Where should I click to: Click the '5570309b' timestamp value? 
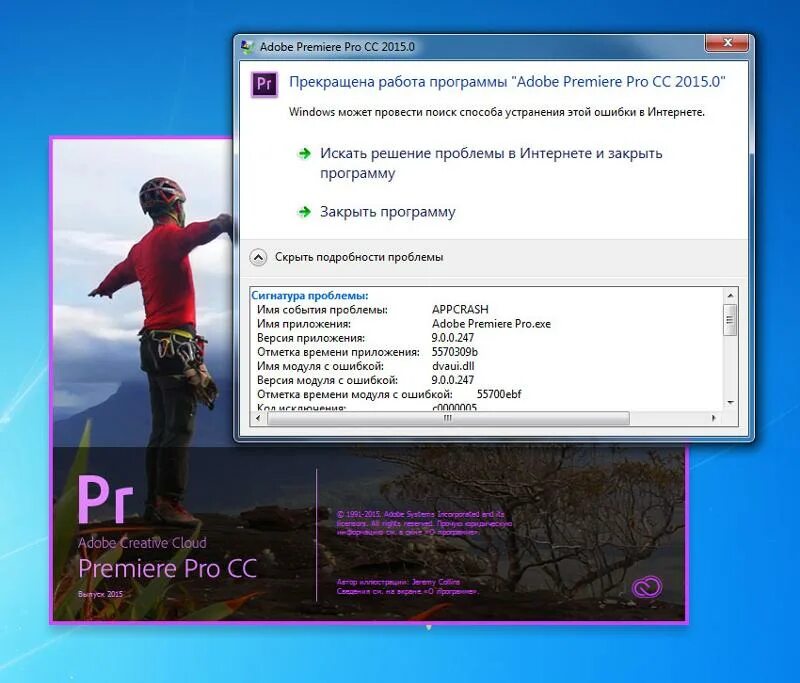click(x=454, y=352)
